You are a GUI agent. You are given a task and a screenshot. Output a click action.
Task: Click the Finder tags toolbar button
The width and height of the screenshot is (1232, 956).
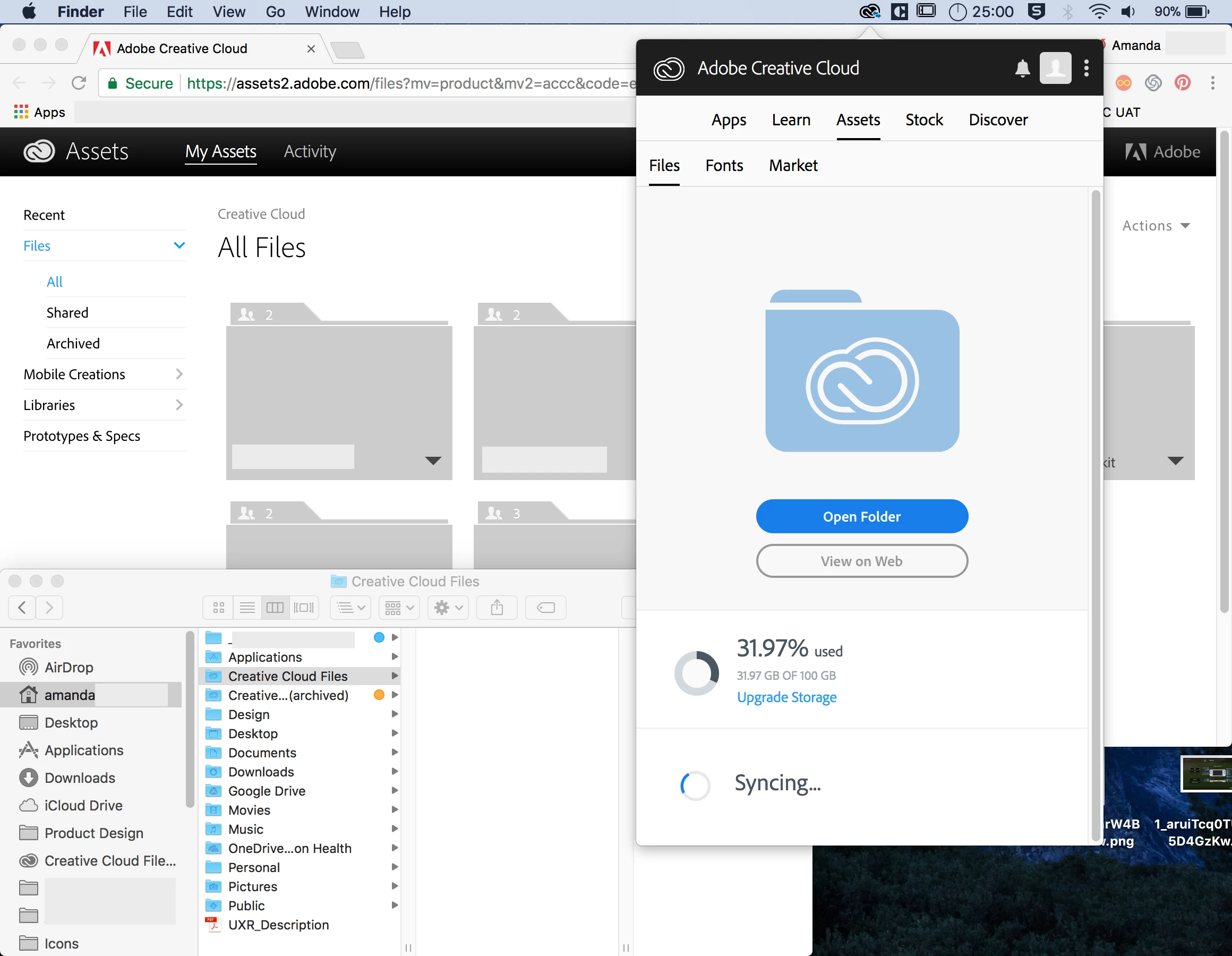click(545, 607)
